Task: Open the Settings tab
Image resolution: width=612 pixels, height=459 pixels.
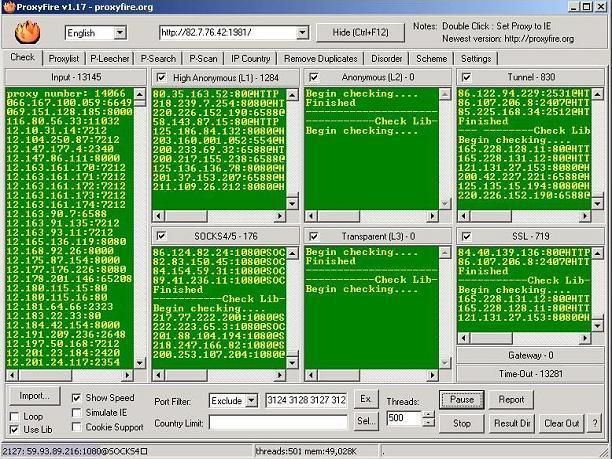Action: [x=476, y=59]
